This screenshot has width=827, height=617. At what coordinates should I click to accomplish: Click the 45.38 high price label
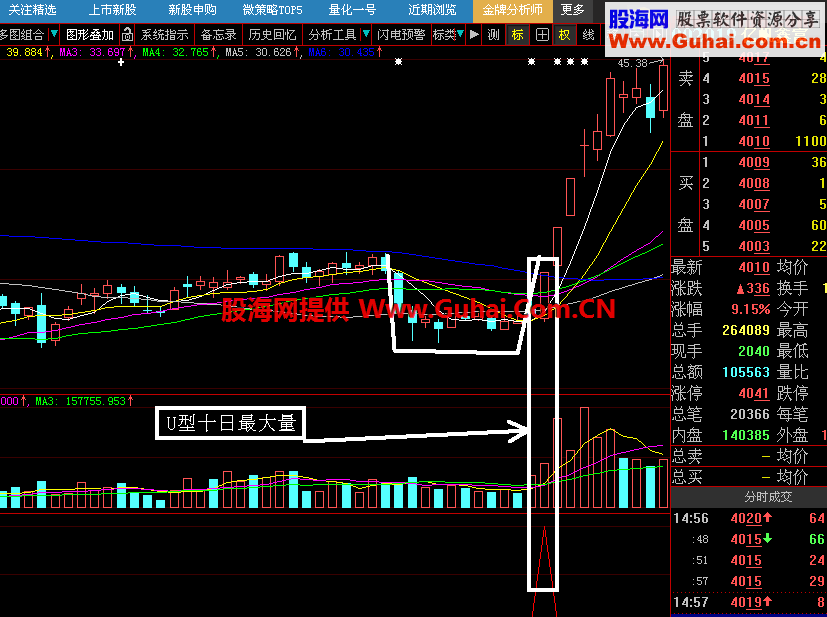632,63
